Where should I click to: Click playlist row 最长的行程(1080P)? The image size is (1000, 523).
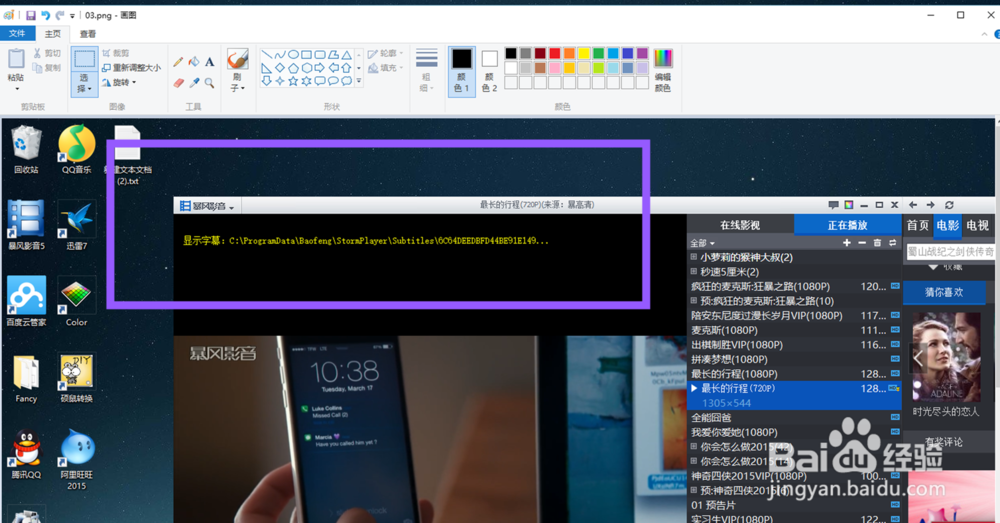[795, 374]
